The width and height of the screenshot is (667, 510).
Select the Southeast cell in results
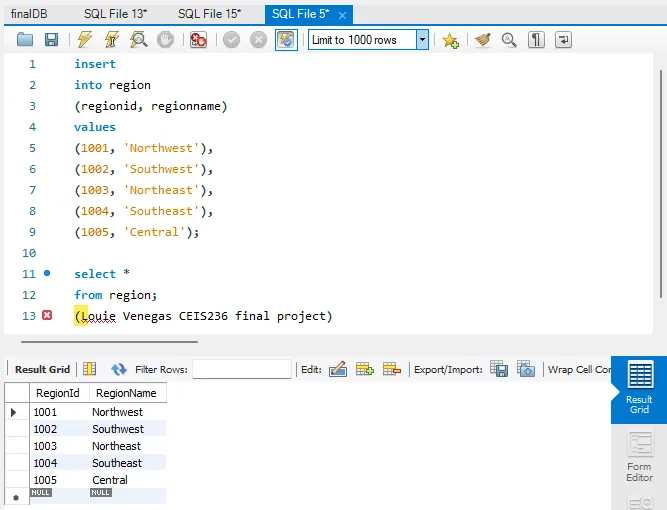(128, 463)
